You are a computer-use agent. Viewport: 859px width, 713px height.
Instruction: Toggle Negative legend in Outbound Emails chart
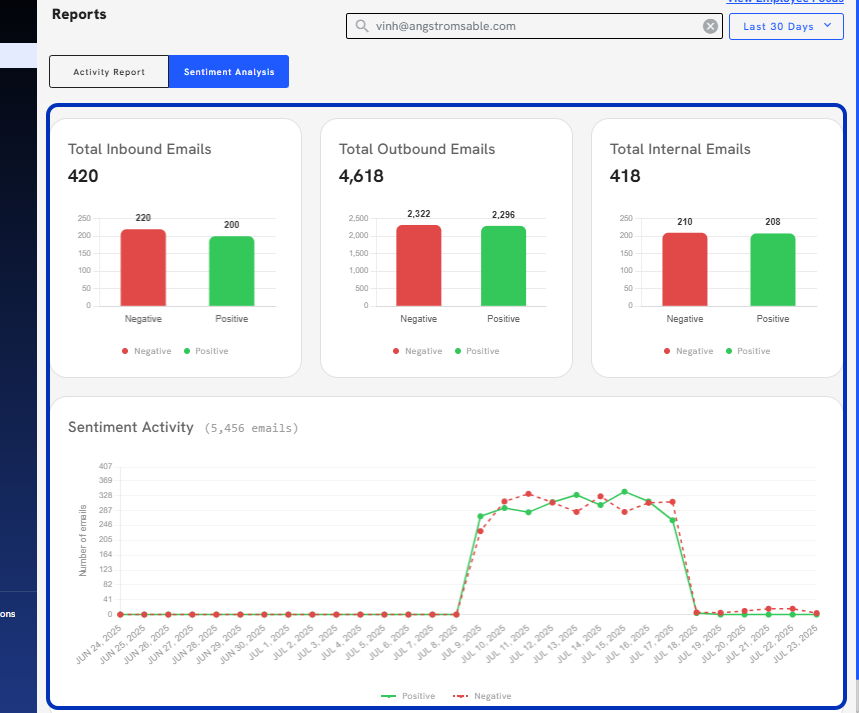[x=417, y=351]
